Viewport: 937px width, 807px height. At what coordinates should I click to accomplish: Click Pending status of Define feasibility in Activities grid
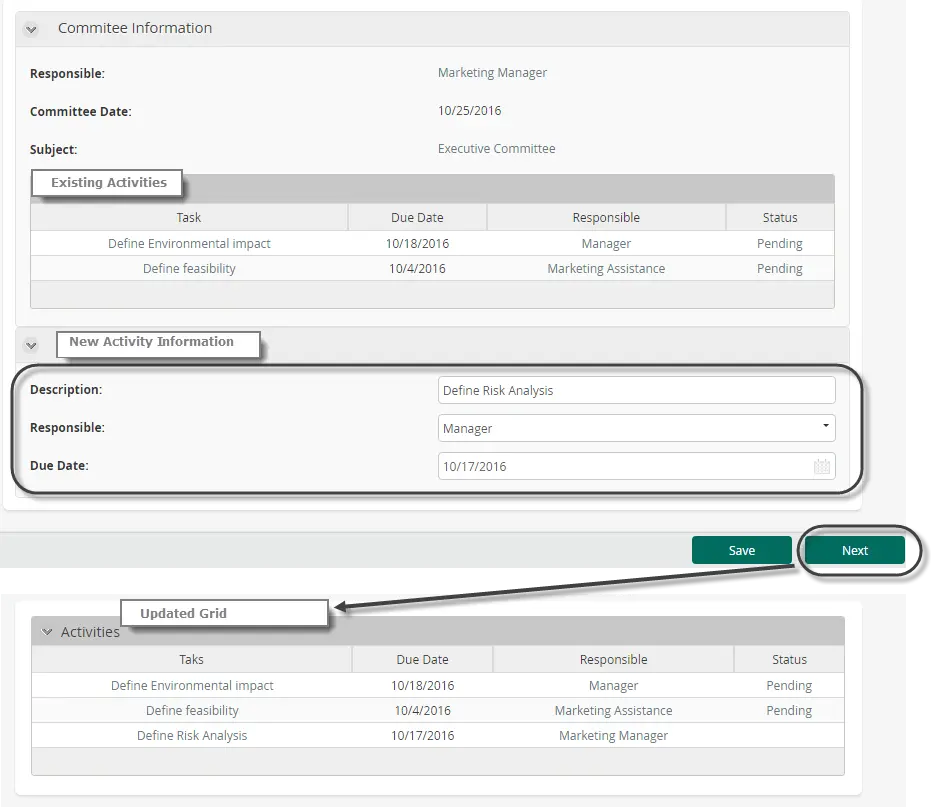(x=789, y=710)
